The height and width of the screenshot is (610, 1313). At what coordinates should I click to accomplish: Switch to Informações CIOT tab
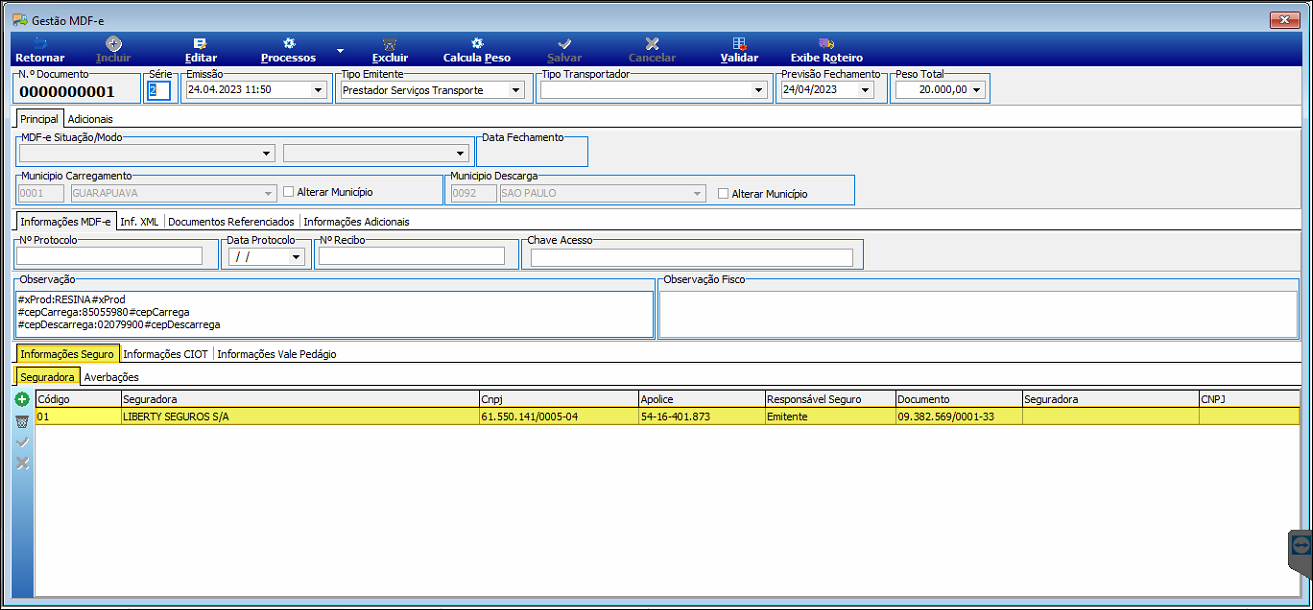click(x=166, y=354)
